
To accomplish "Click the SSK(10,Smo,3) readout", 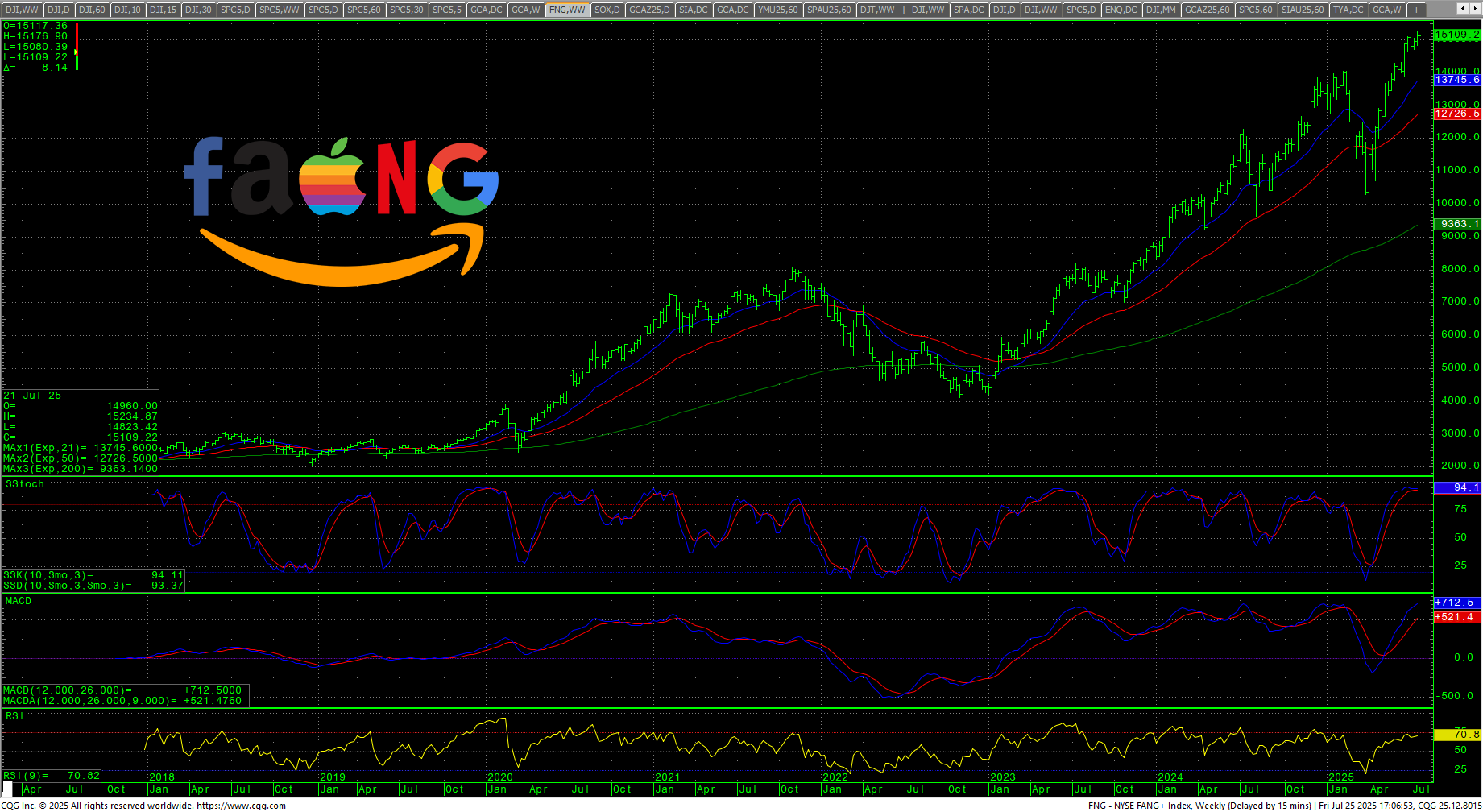I will click(93, 575).
